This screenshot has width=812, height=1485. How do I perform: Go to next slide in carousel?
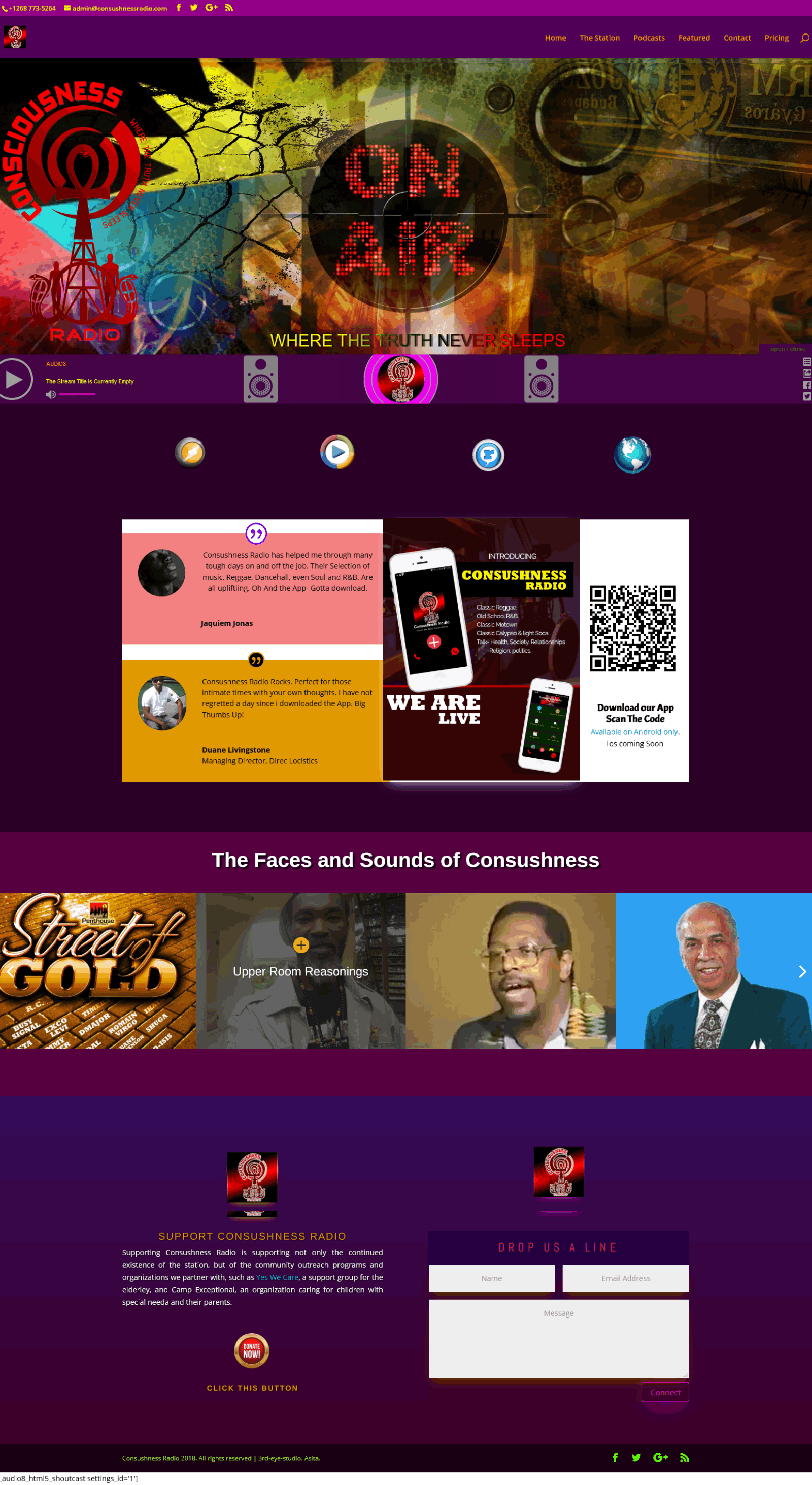click(802, 971)
